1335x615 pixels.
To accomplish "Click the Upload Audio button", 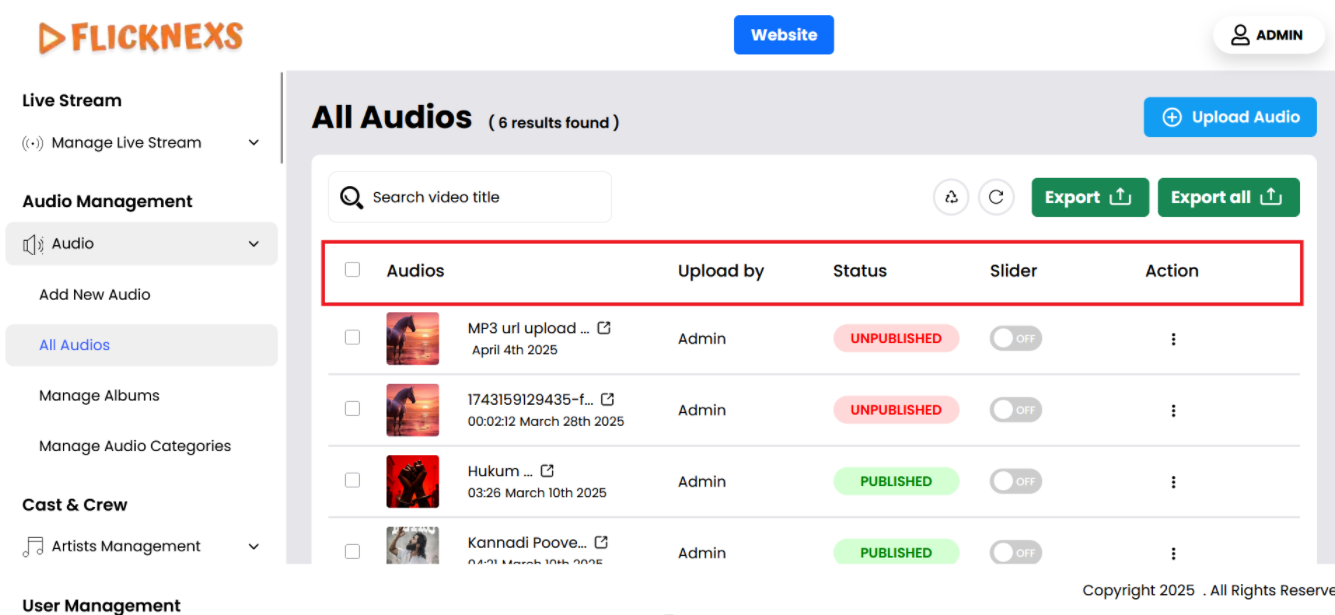I will click(1230, 117).
